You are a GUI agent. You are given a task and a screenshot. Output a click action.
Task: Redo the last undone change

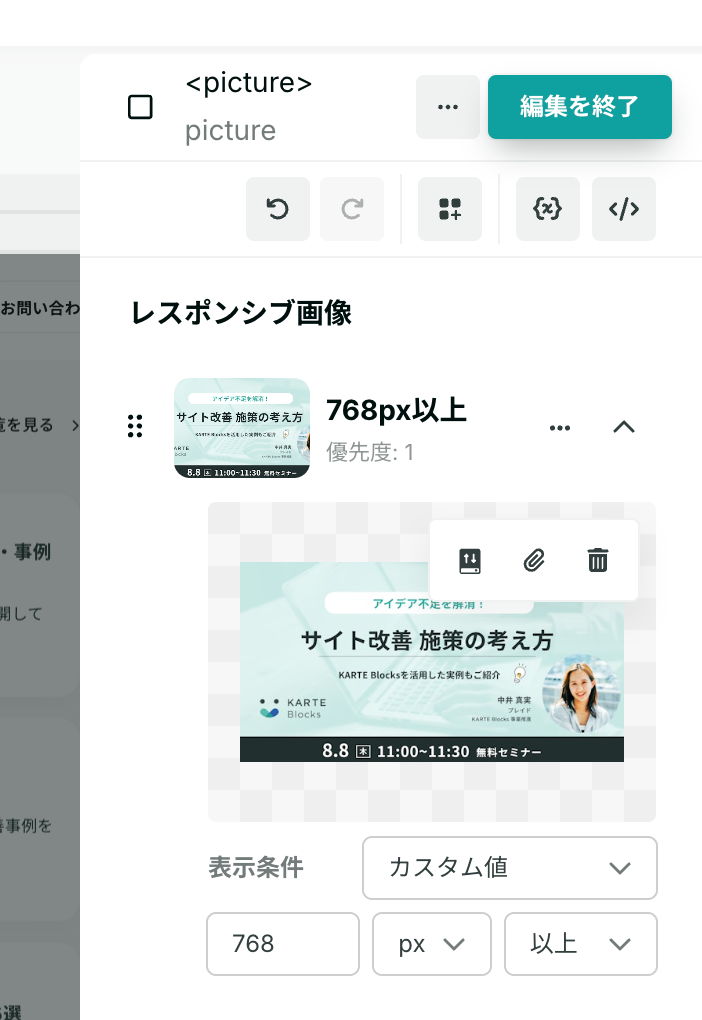[352, 209]
